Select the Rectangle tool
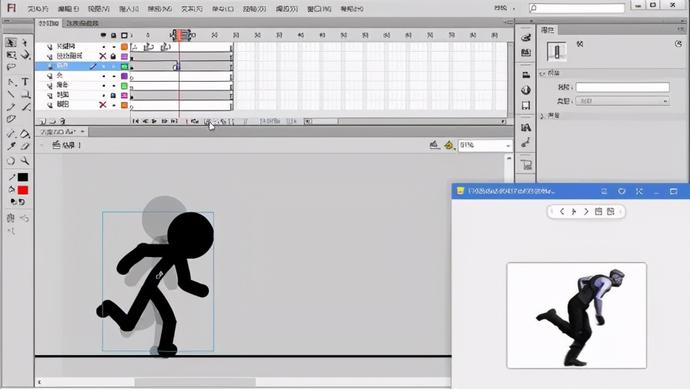 pyautogui.click(x=25, y=94)
